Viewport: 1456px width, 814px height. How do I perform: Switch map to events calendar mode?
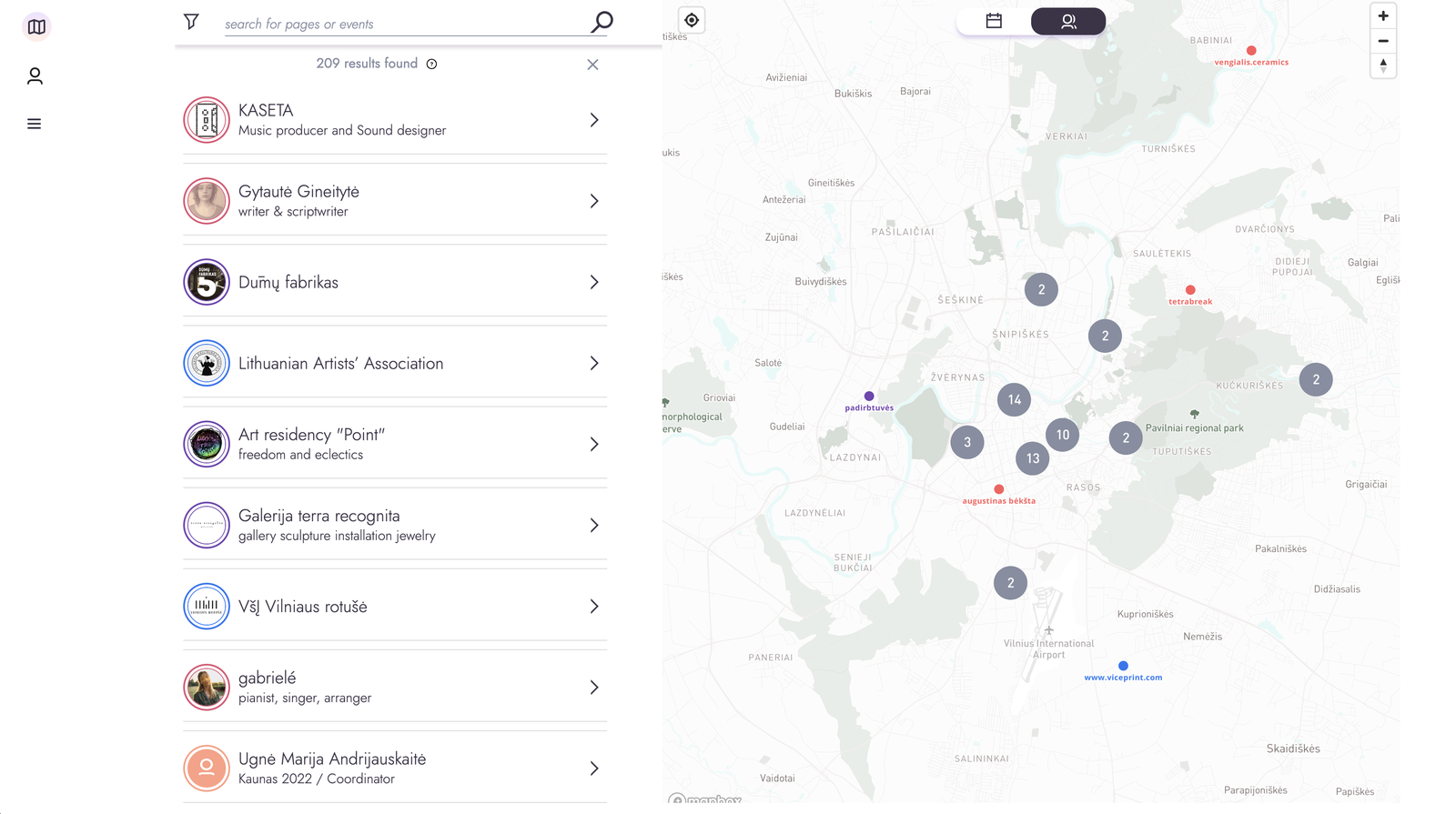(994, 21)
